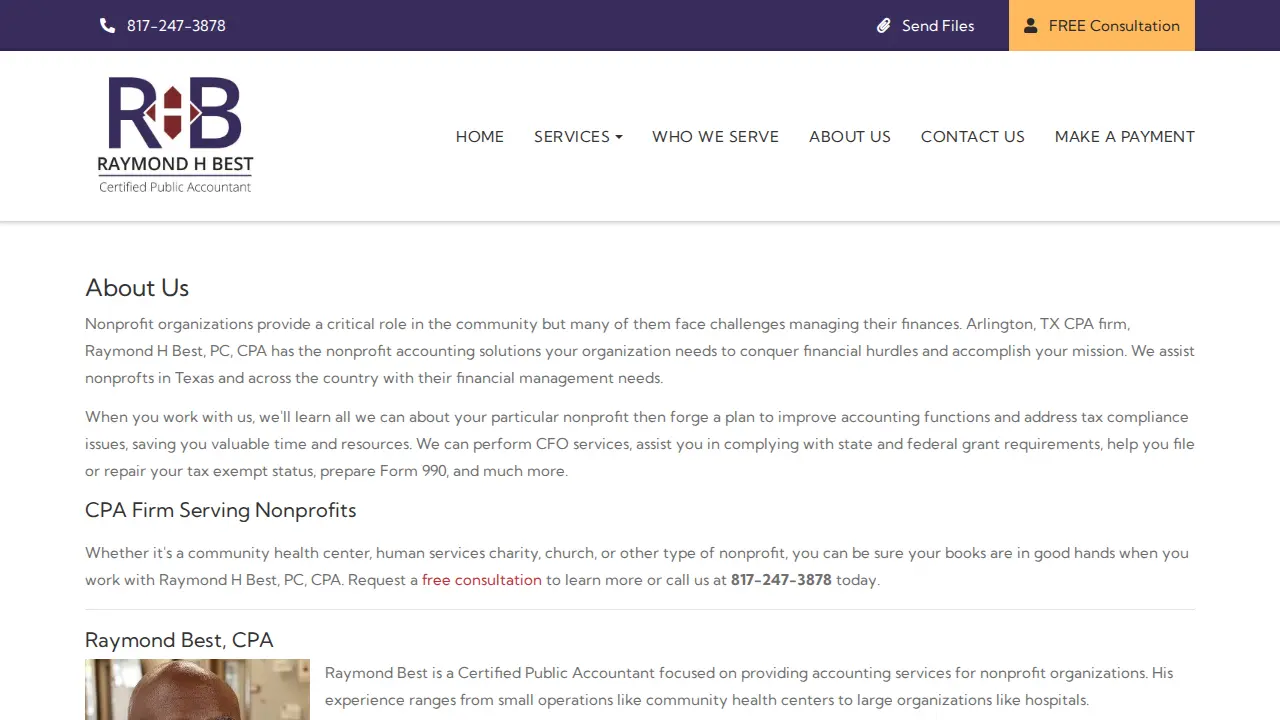Follow the red free consultation link

pos(482,580)
